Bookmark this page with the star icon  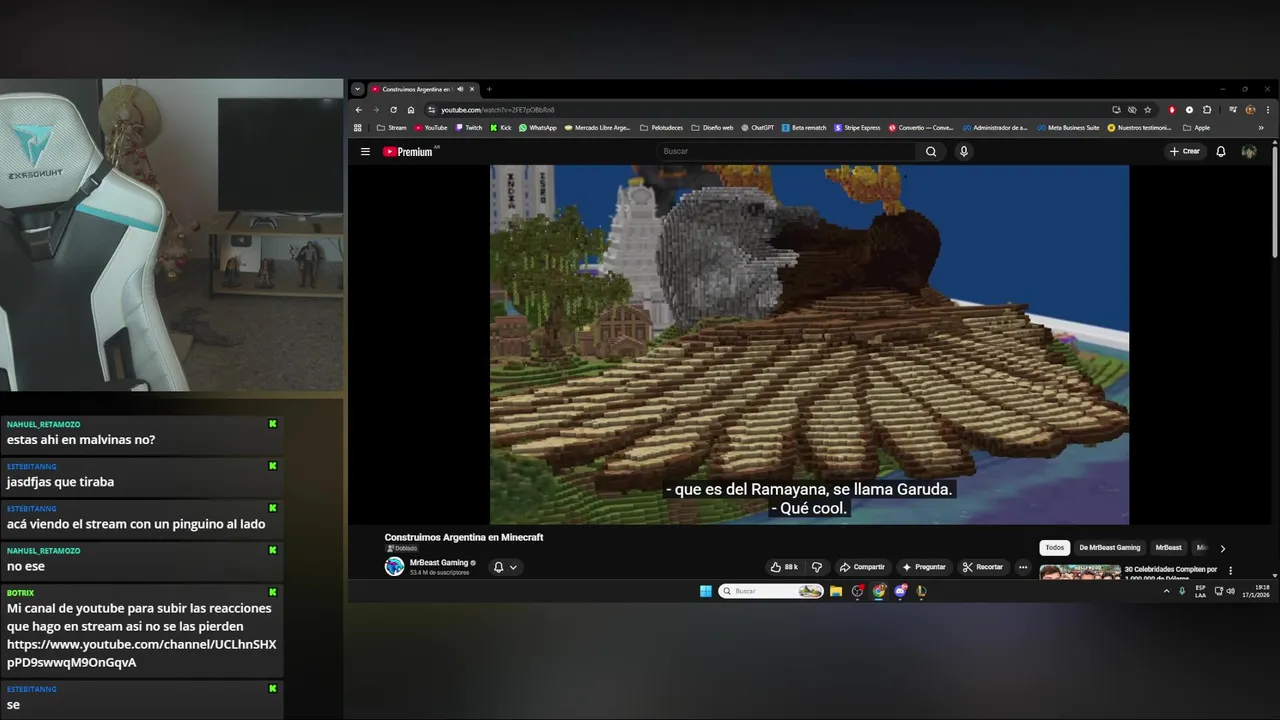1148,110
